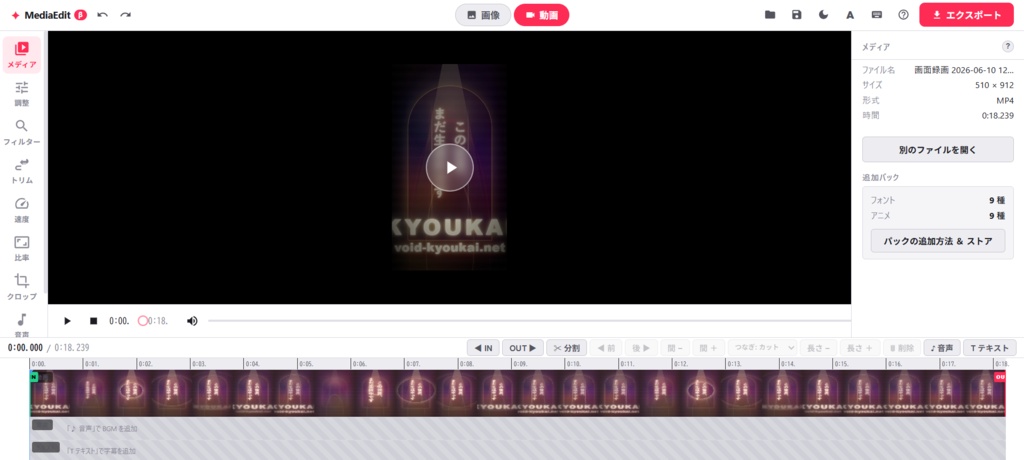This screenshot has height=460, width=1024.
Task: Click the undo arrow icon
Action: pyautogui.click(x=103, y=14)
